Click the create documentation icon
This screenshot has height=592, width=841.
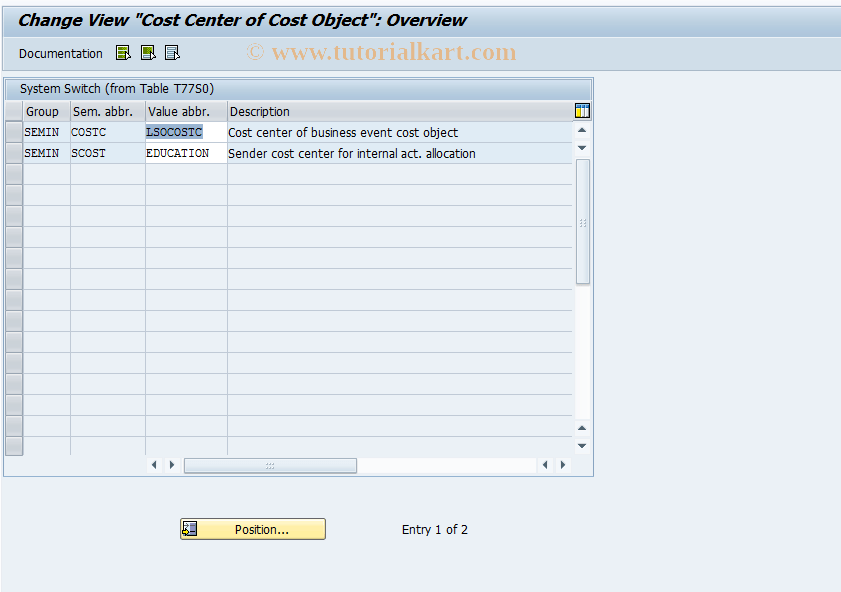(x=147, y=52)
